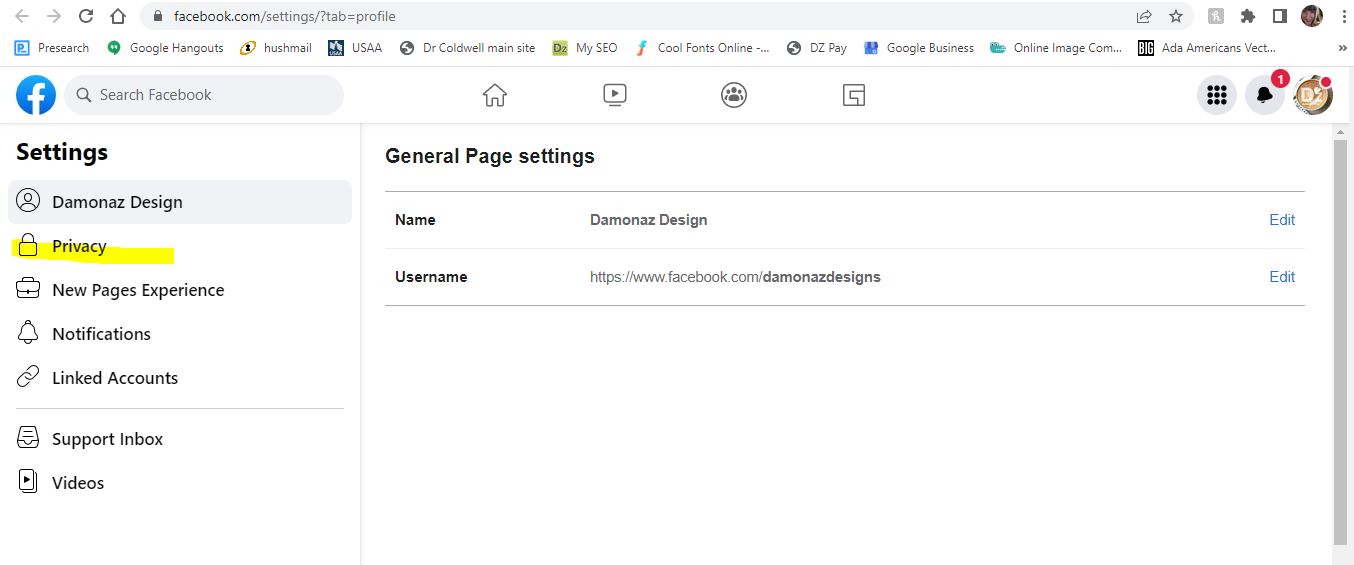The image size is (1354, 565).
Task: Reload the page with the refresh icon
Action: (x=86, y=16)
